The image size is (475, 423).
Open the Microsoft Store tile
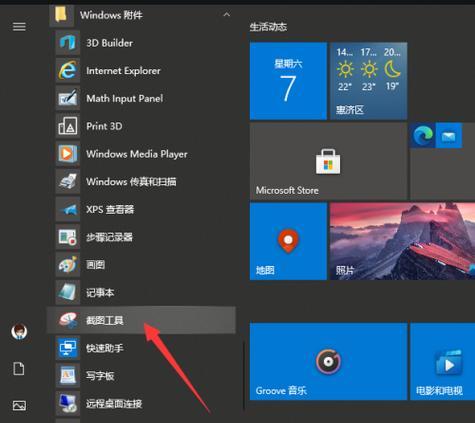point(328,161)
